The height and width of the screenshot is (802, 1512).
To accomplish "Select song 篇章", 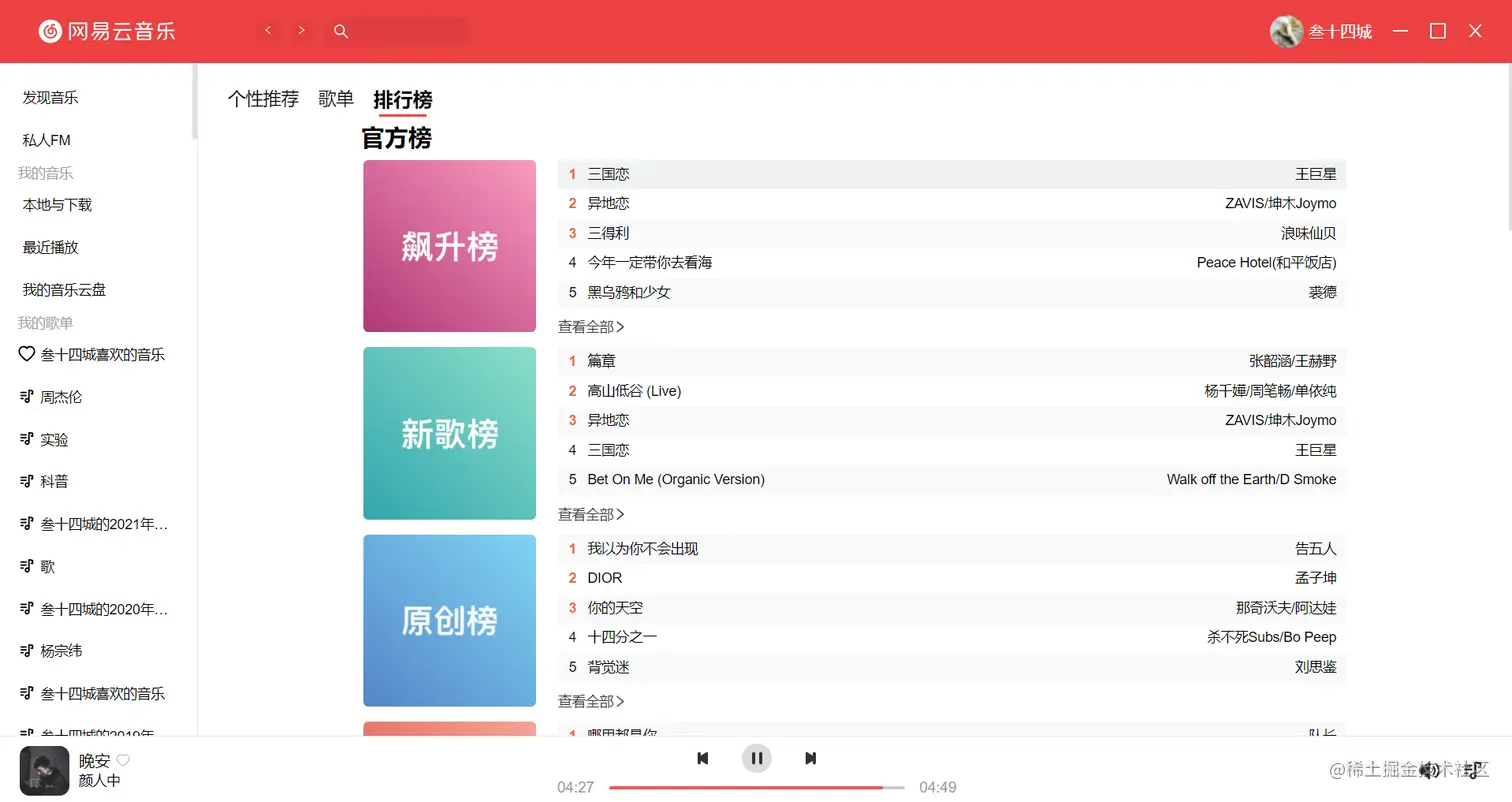I will point(601,361).
